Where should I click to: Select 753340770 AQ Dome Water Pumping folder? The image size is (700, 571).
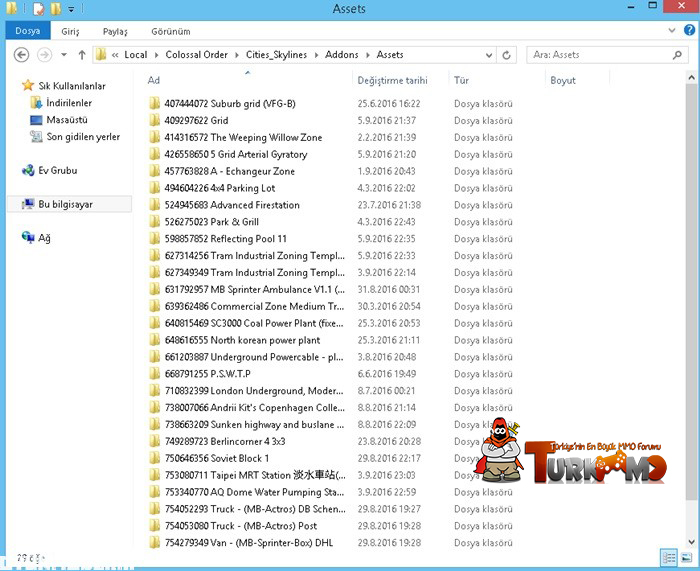click(x=255, y=492)
